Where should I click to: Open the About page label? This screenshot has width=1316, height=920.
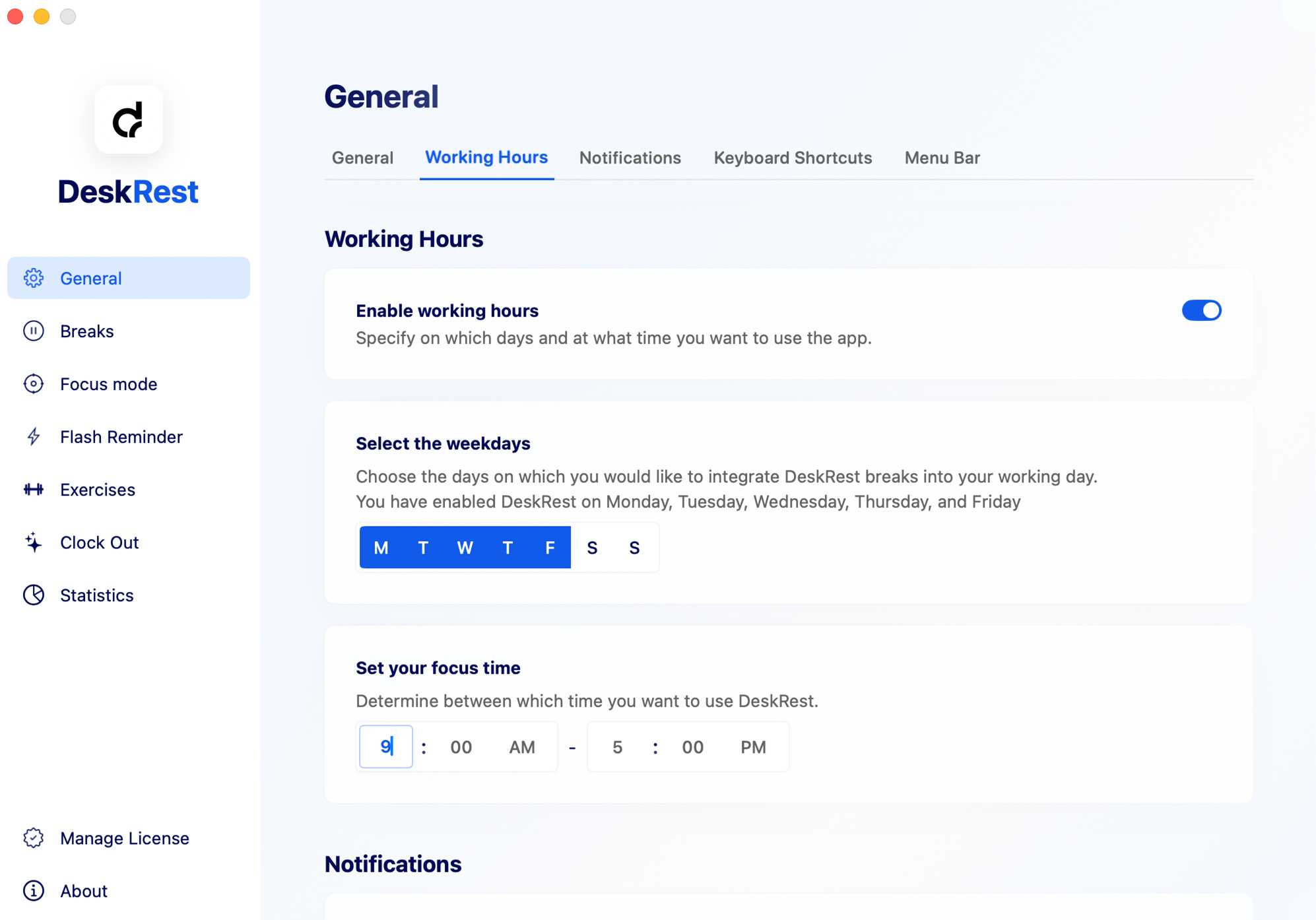click(x=84, y=890)
